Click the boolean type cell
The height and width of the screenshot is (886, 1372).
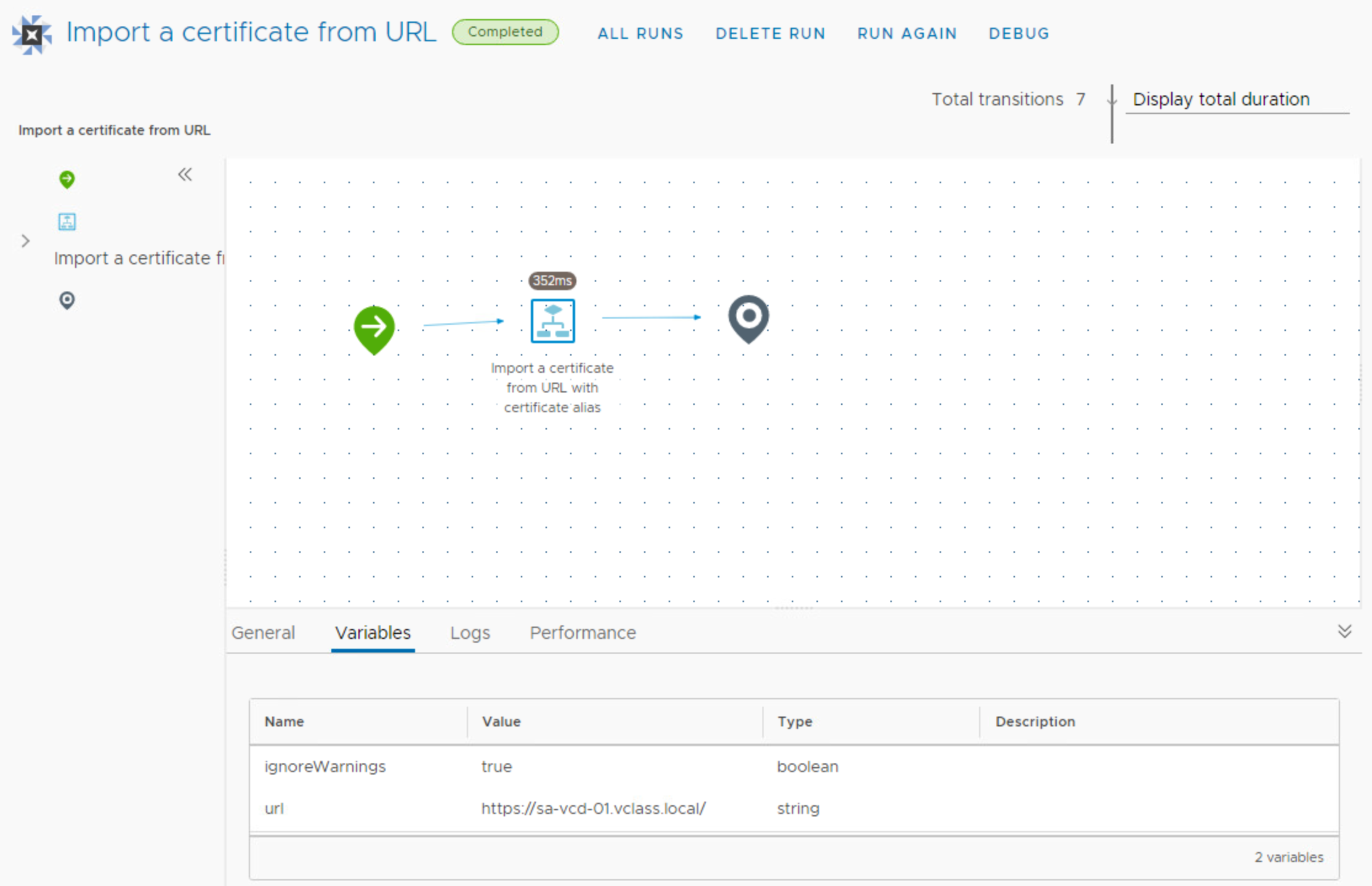pos(808,766)
